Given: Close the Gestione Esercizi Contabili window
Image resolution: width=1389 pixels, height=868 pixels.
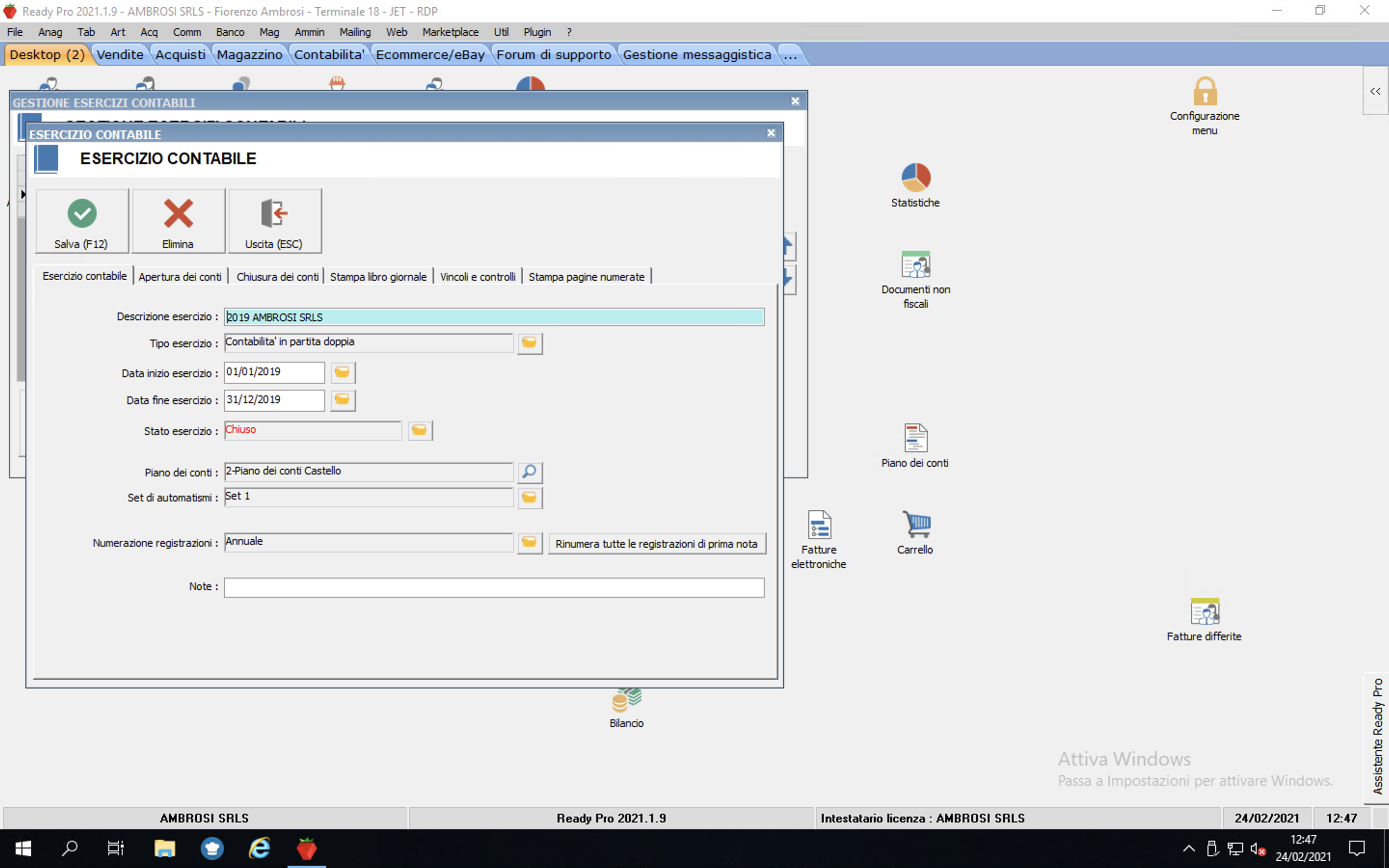Looking at the screenshot, I should coord(795,101).
